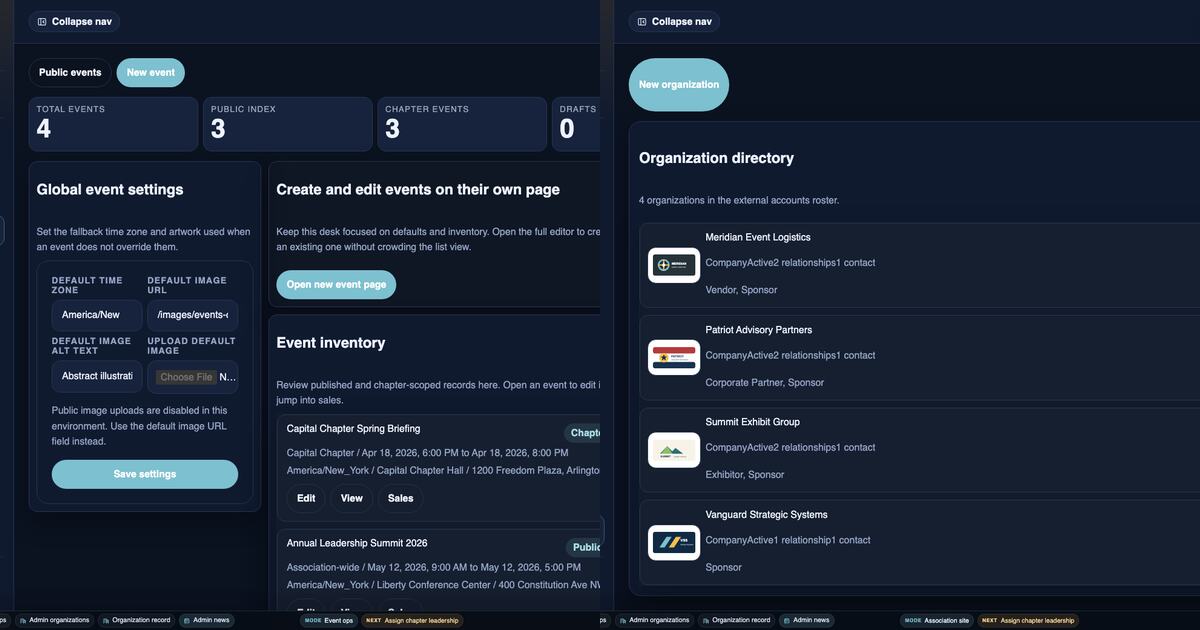Select the Public events pill

pos(71,71)
